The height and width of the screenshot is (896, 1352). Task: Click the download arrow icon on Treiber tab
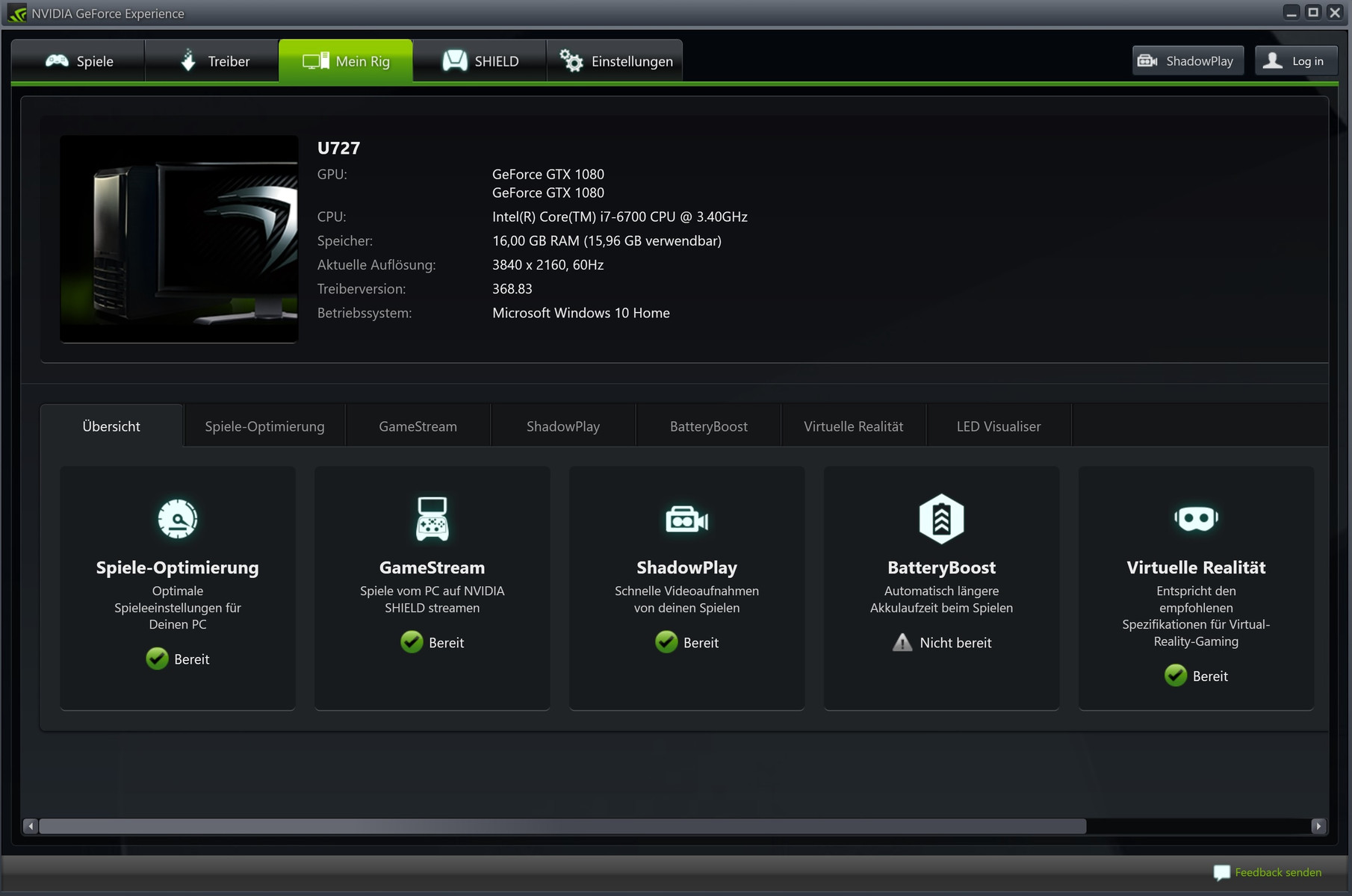tap(188, 60)
